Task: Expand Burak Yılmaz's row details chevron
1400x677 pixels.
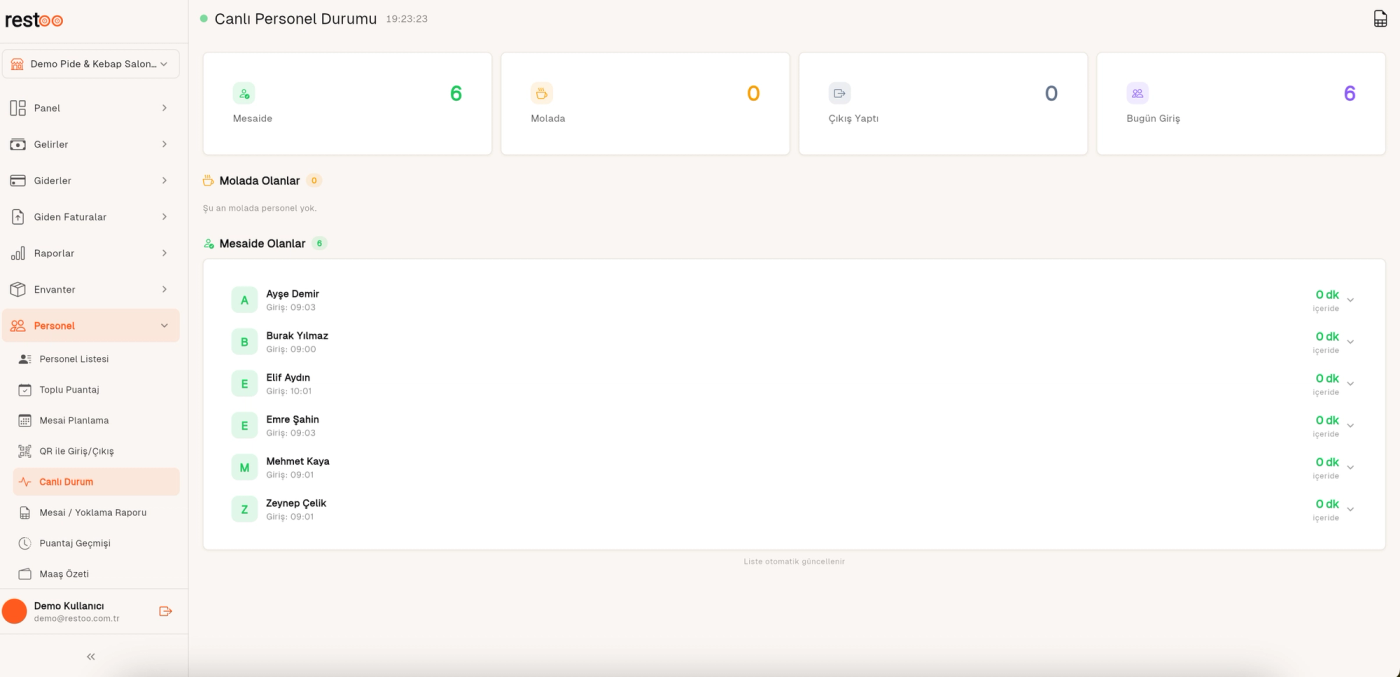Action: (x=1350, y=342)
